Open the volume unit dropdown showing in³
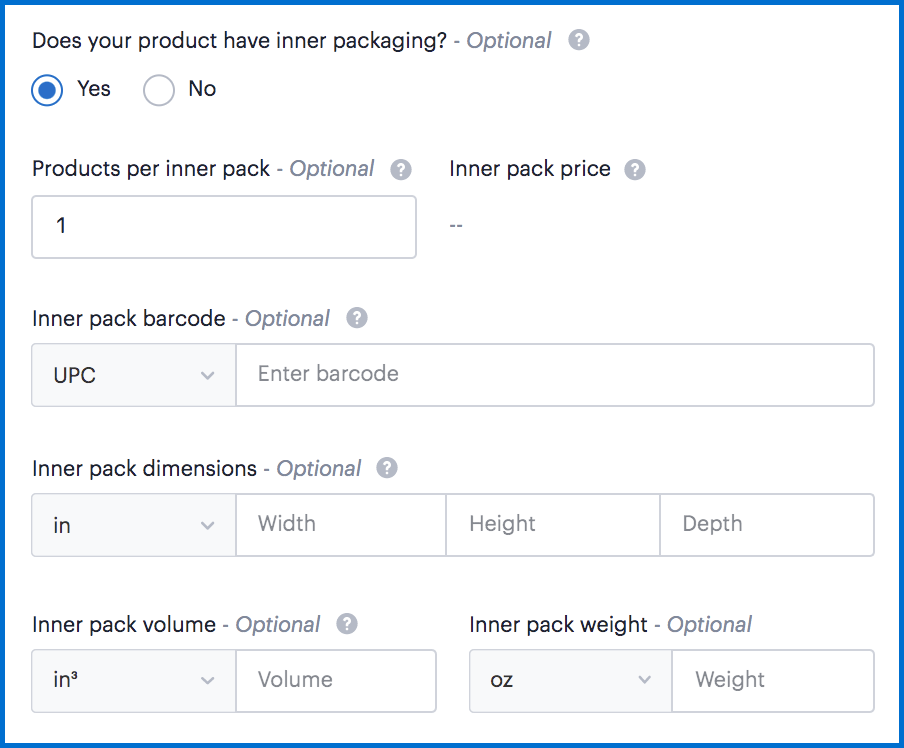Image resolution: width=904 pixels, height=748 pixels. (134, 681)
